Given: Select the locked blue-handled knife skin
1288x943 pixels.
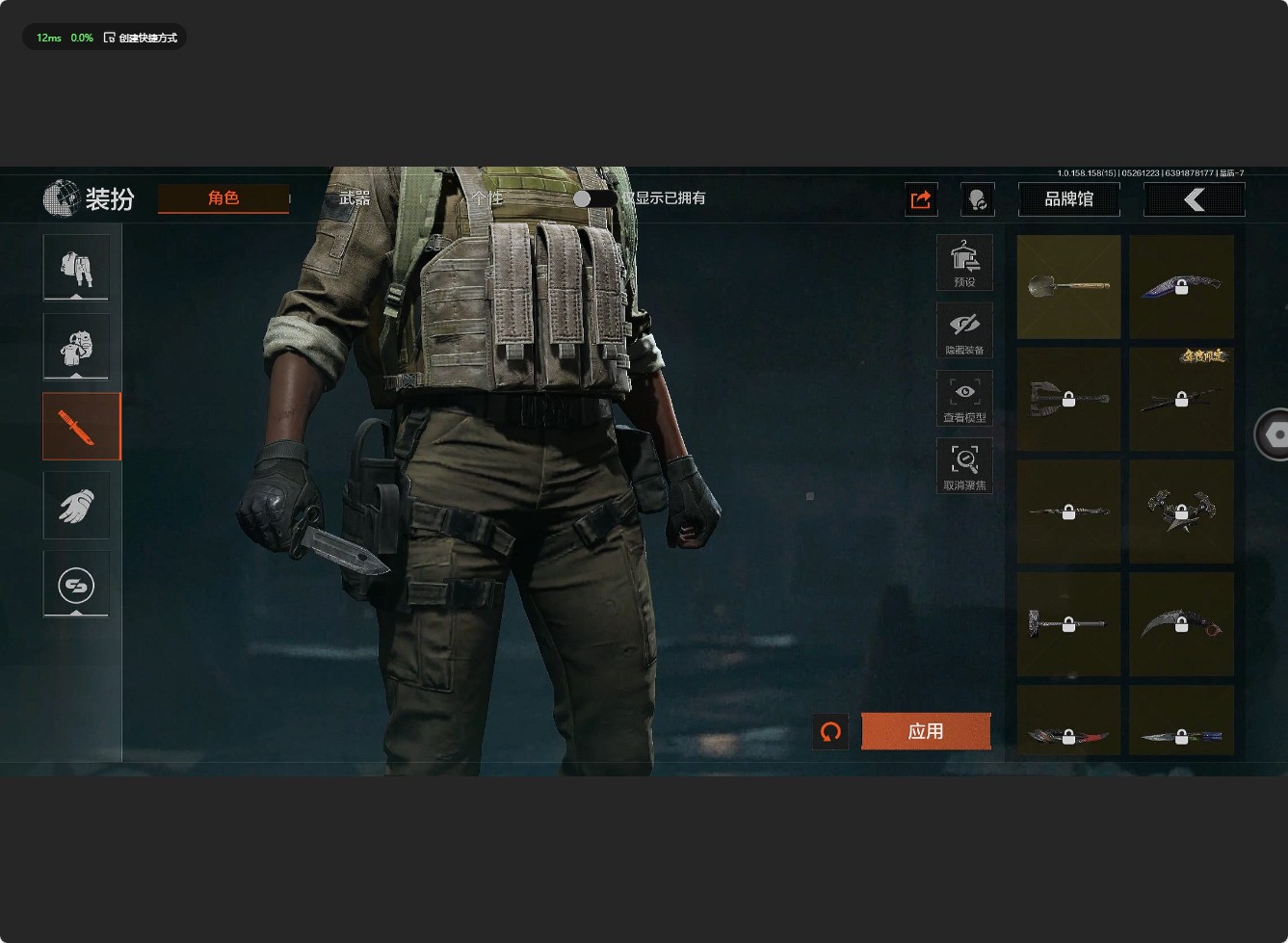Looking at the screenshot, I should pos(1182,720).
